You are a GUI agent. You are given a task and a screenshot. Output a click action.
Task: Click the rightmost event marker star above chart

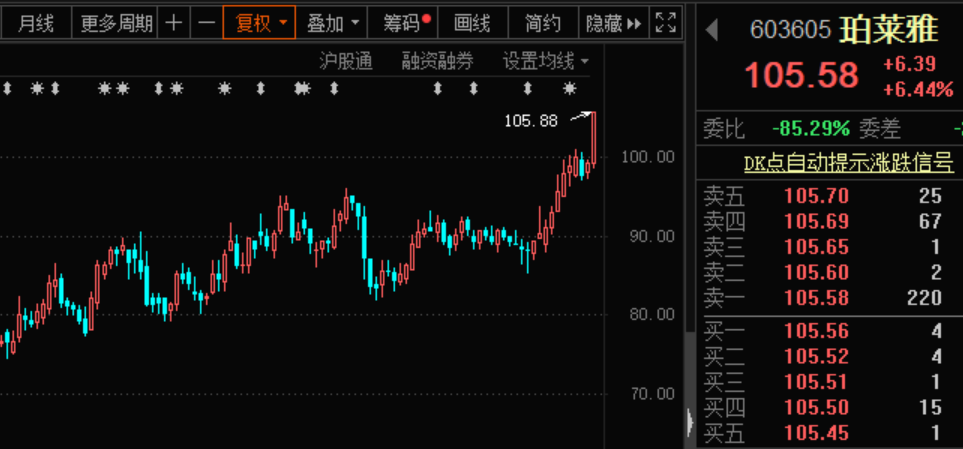click(569, 89)
